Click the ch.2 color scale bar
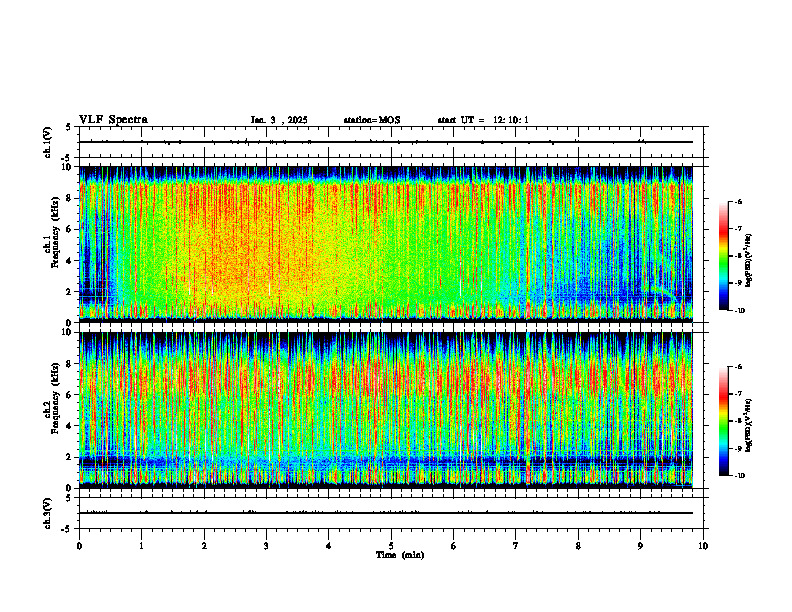The width and height of the screenshot is (792, 612). 723,421
